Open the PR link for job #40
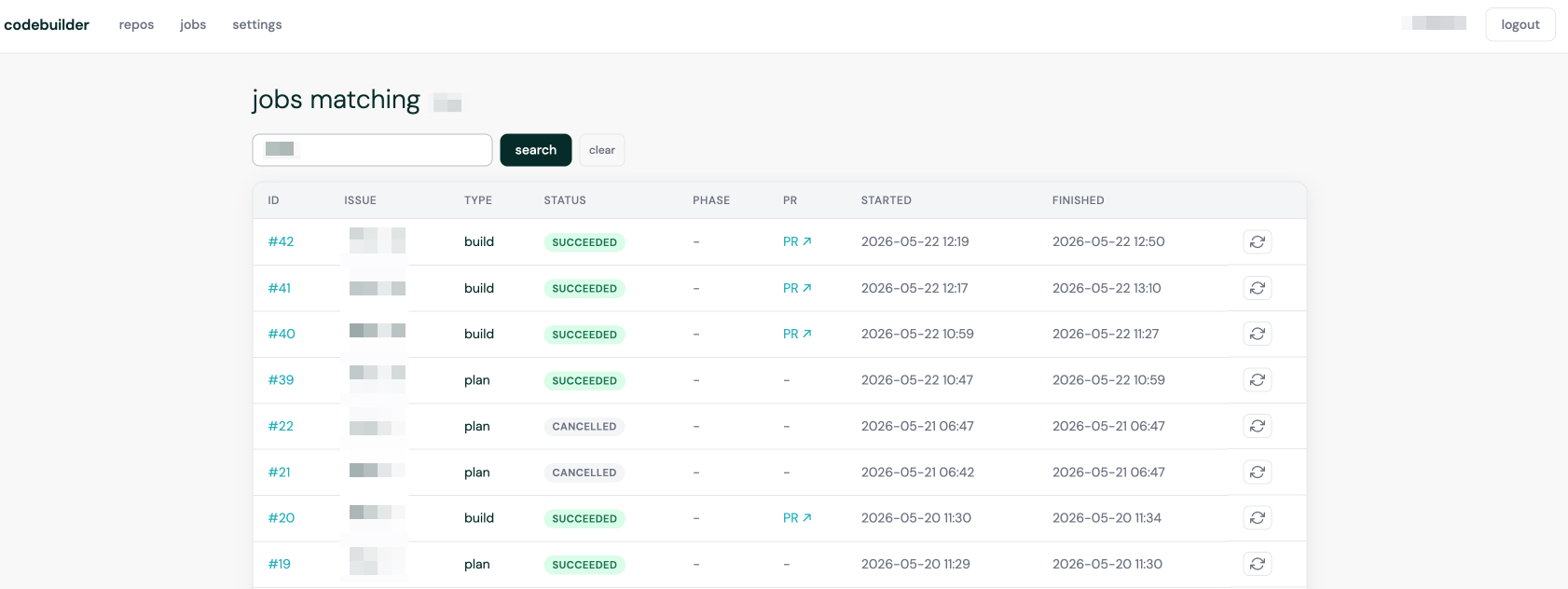1568x589 pixels. point(797,334)
